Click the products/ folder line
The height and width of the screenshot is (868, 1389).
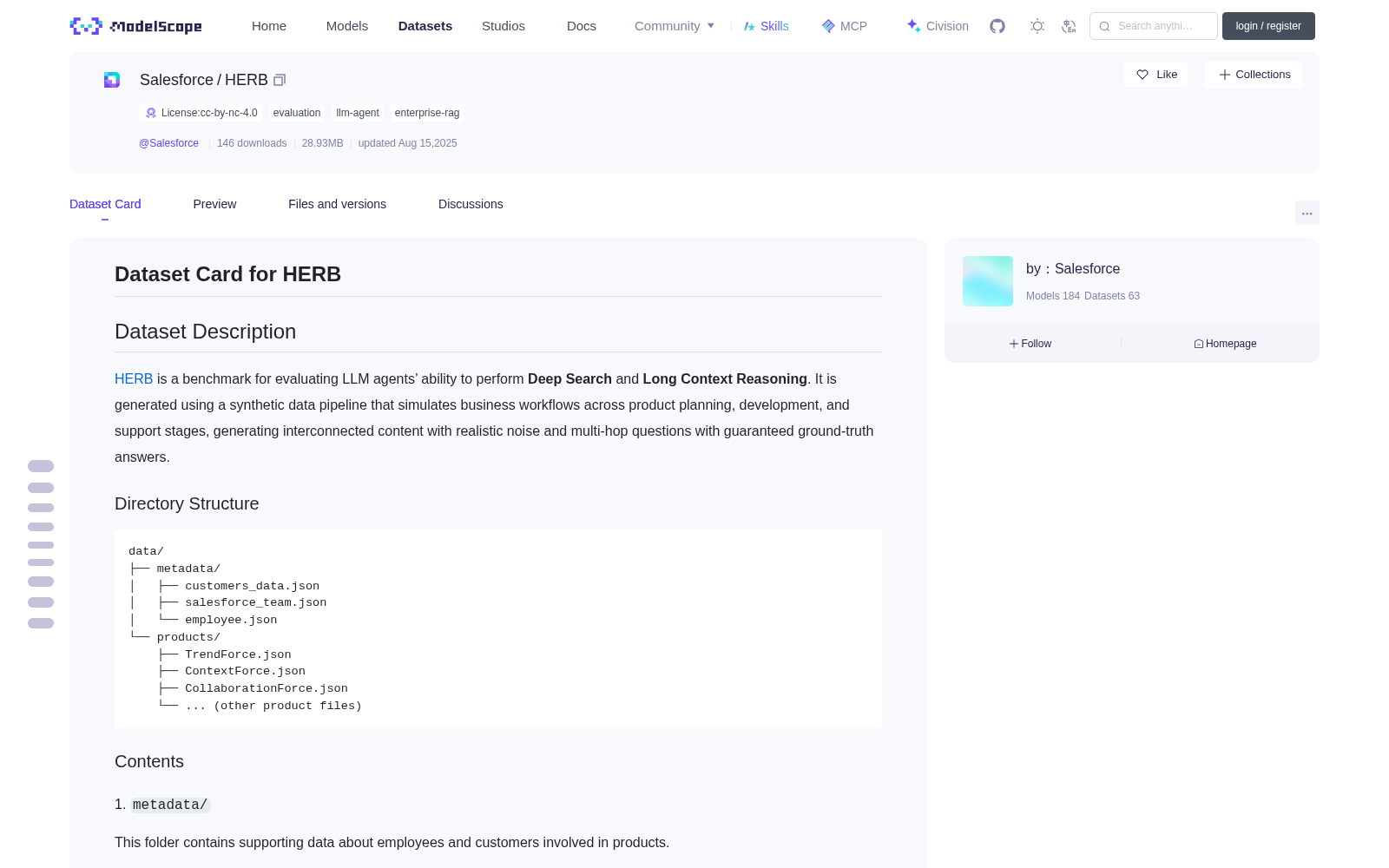click(x=188, y=637)
